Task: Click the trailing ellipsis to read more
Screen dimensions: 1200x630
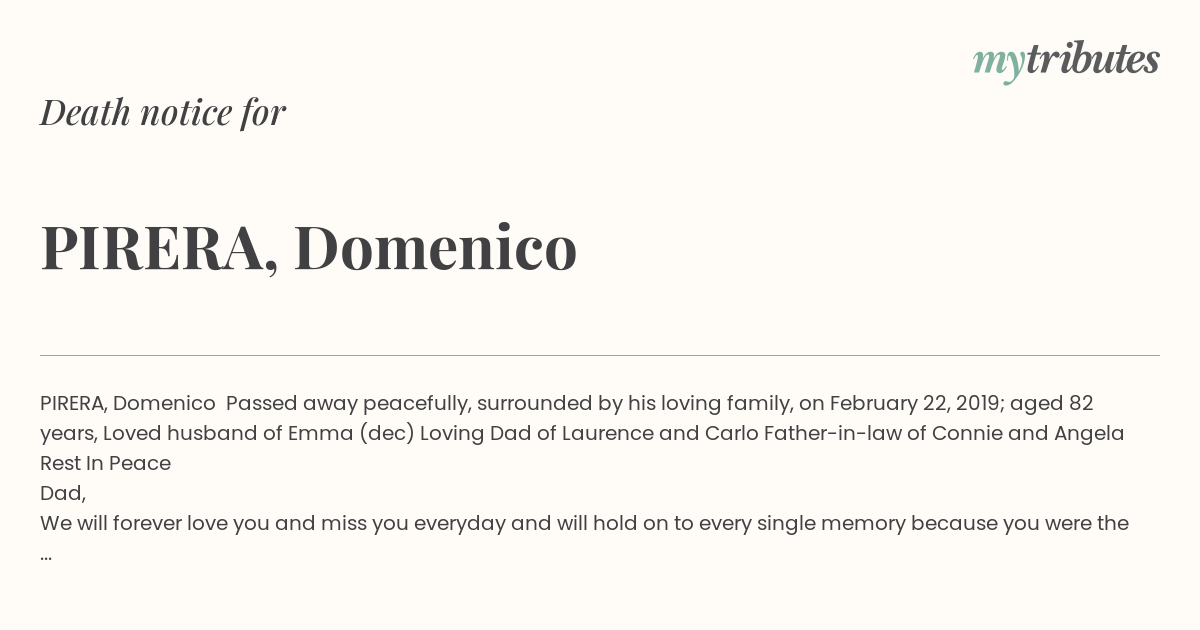Action: (46, 553)
